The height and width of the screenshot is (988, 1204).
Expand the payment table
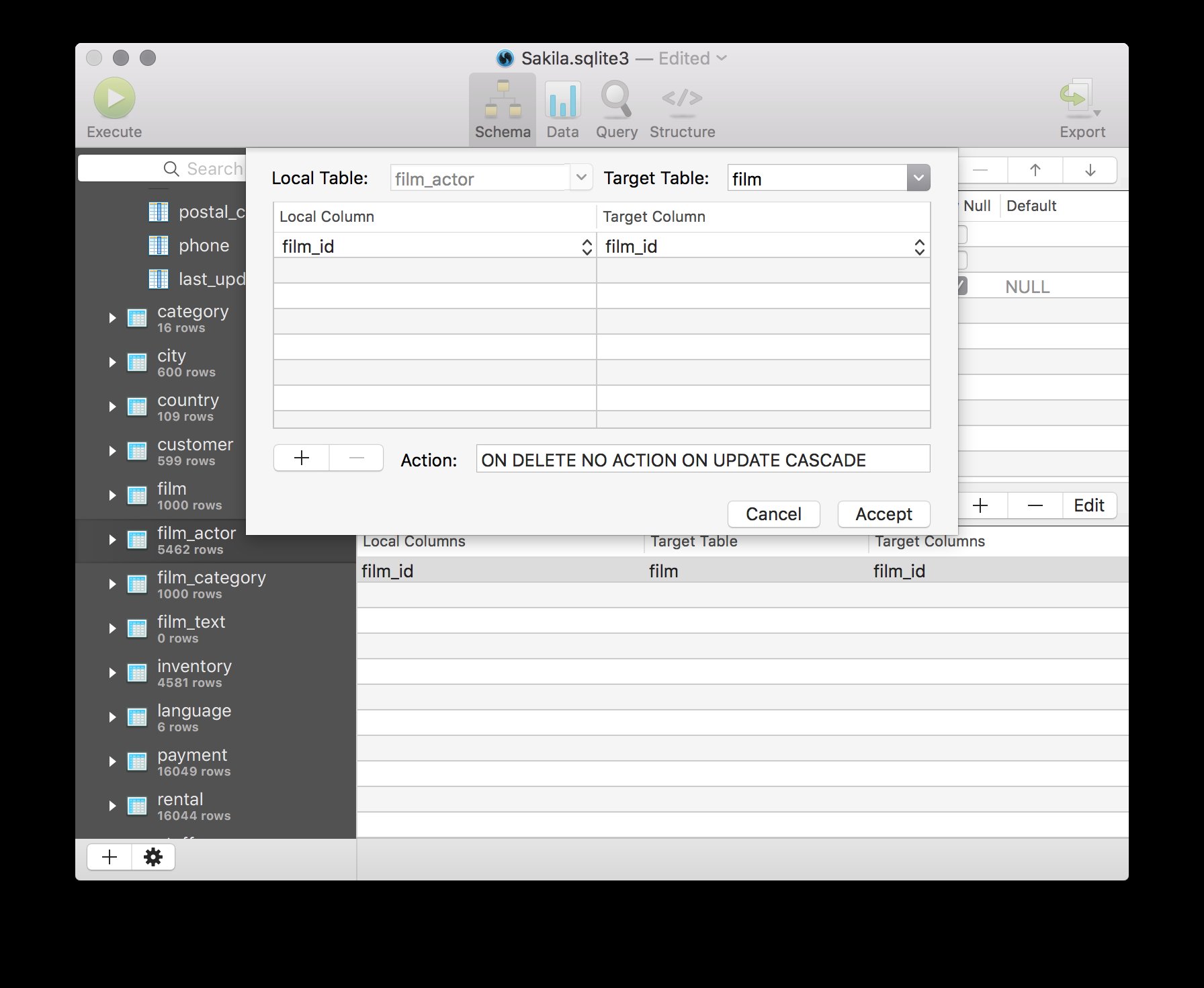pyautogui.click(x=112, y=761)
